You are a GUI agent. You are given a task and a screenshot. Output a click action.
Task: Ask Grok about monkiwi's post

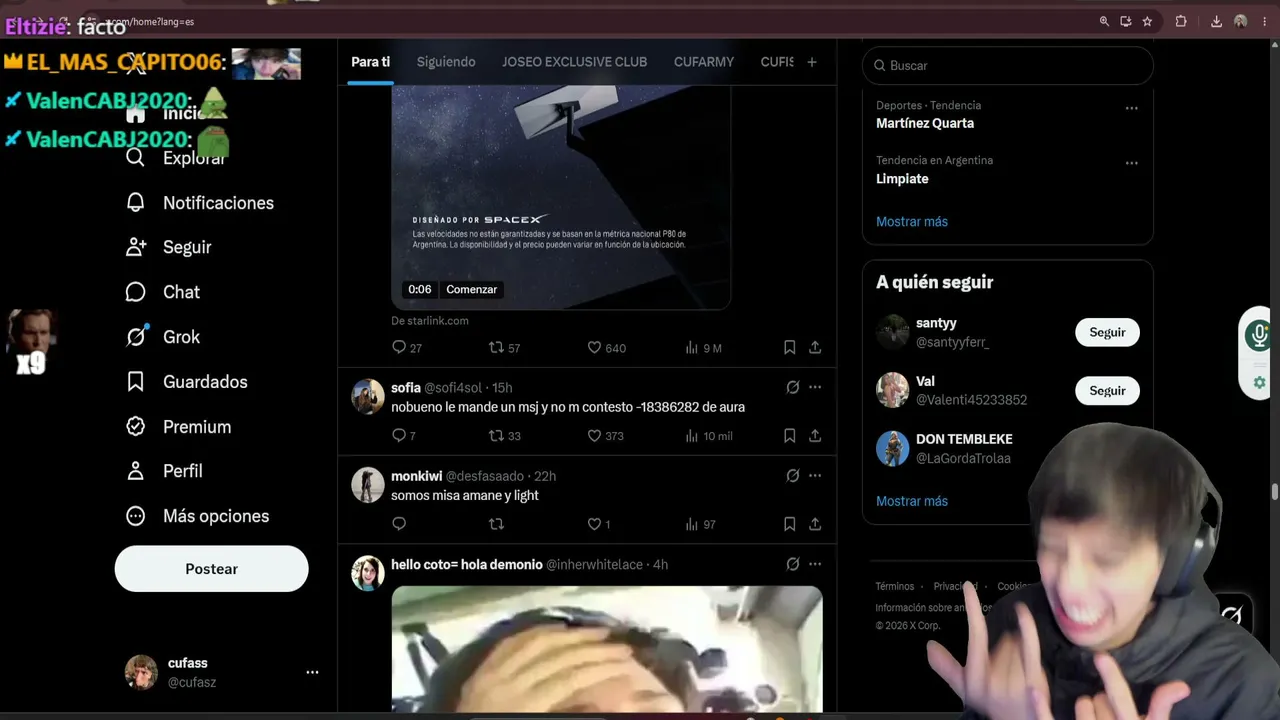[793, 476]
